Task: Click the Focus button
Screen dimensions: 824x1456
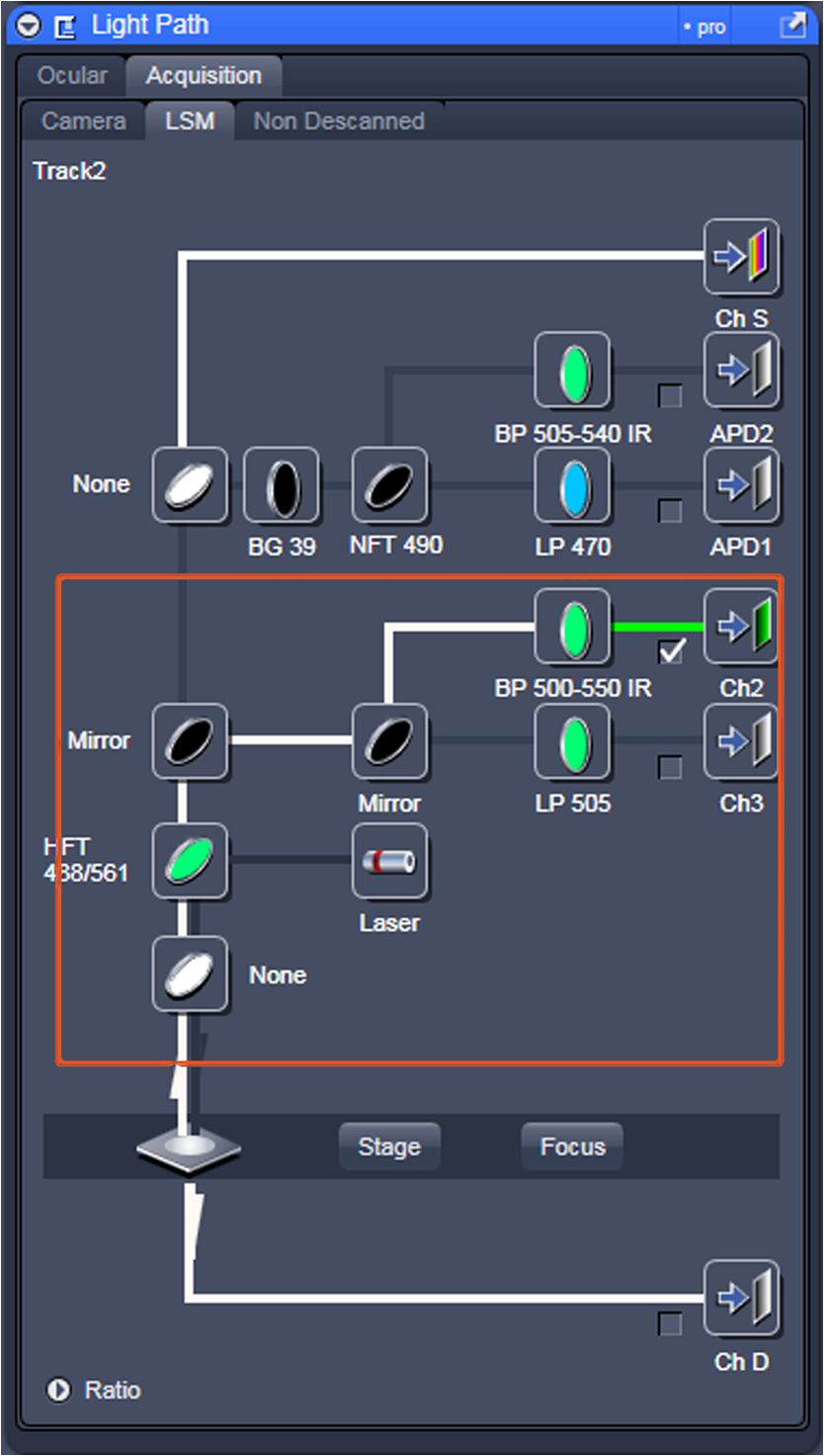Action: coord(572,1147)
